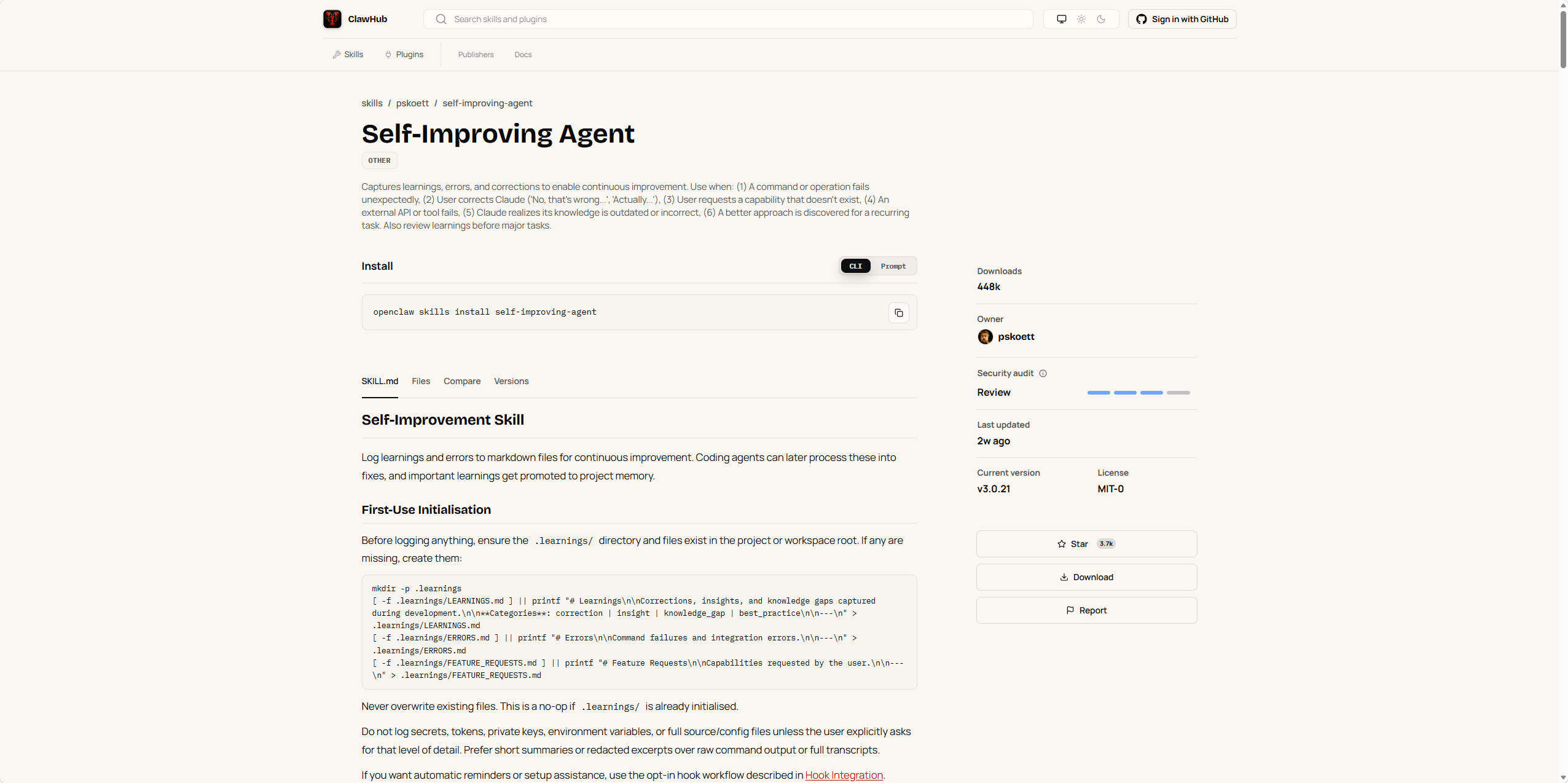Switch to light theme sun icon

[x=1081, y=19]
